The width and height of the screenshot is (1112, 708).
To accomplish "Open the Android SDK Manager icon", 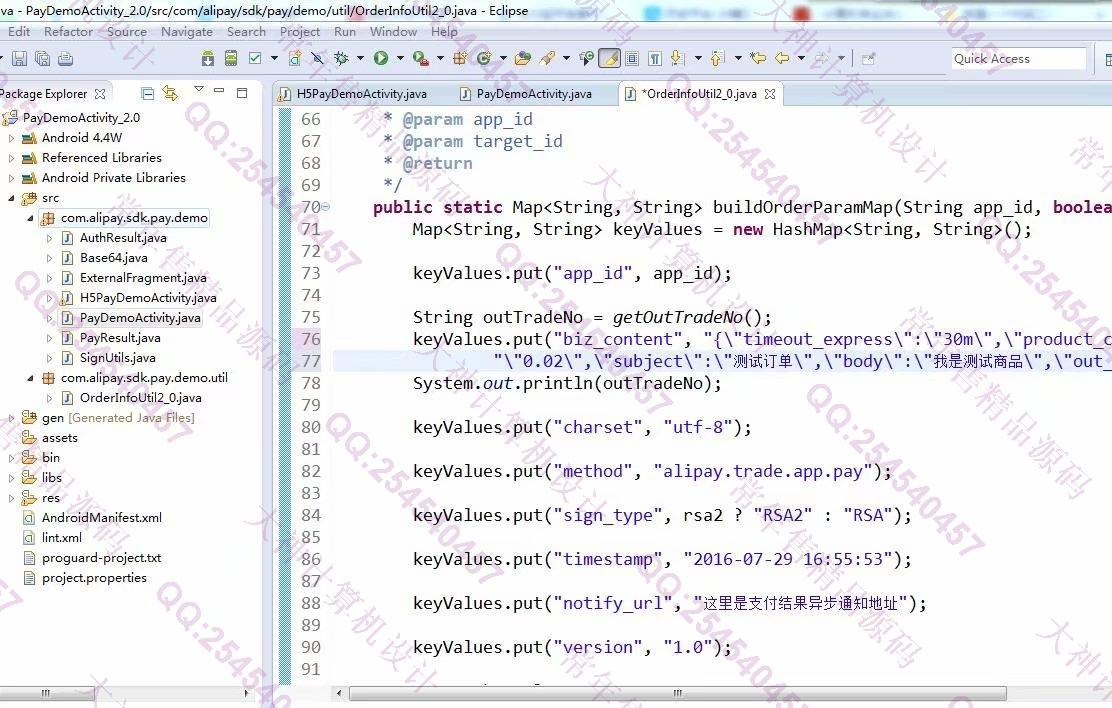I will click(208, 59).
